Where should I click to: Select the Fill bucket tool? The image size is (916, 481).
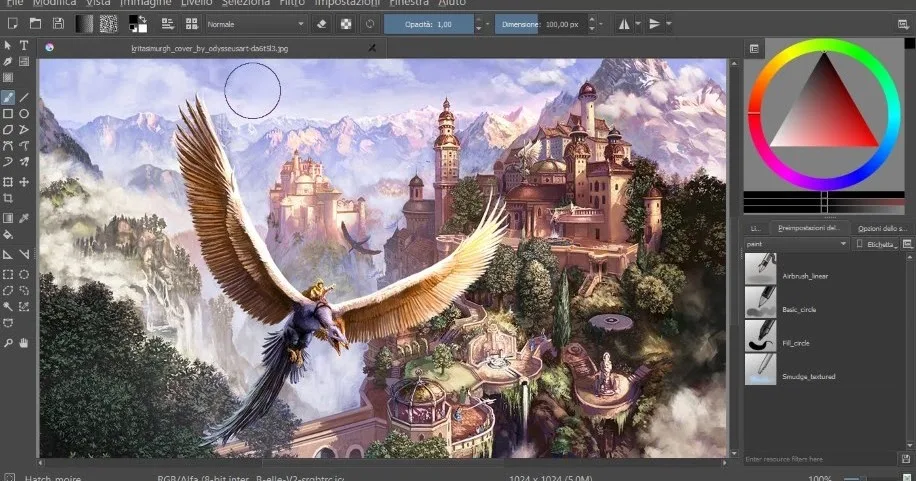coord(8,235)
